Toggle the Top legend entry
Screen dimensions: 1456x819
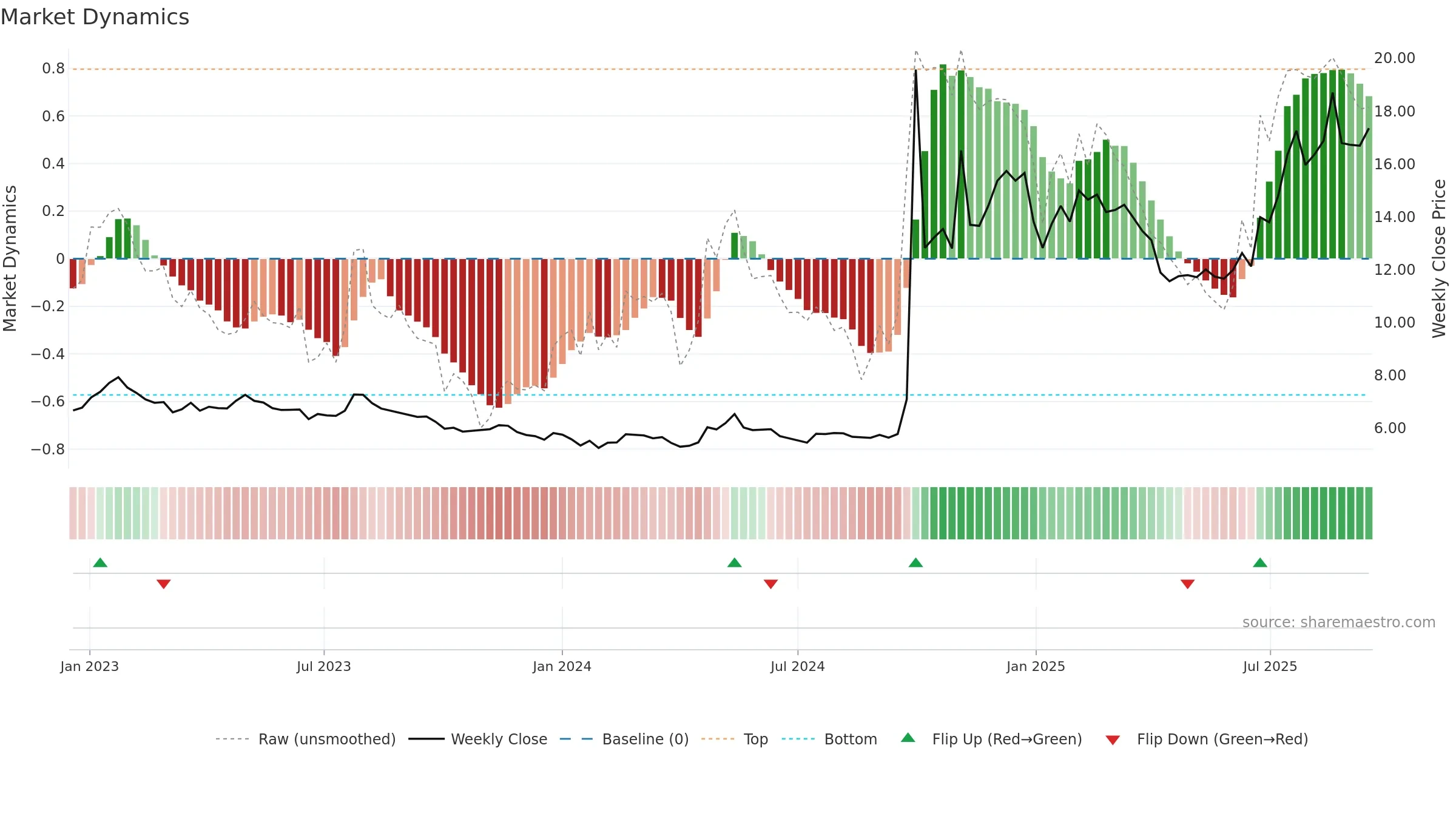tap(735, 739)
